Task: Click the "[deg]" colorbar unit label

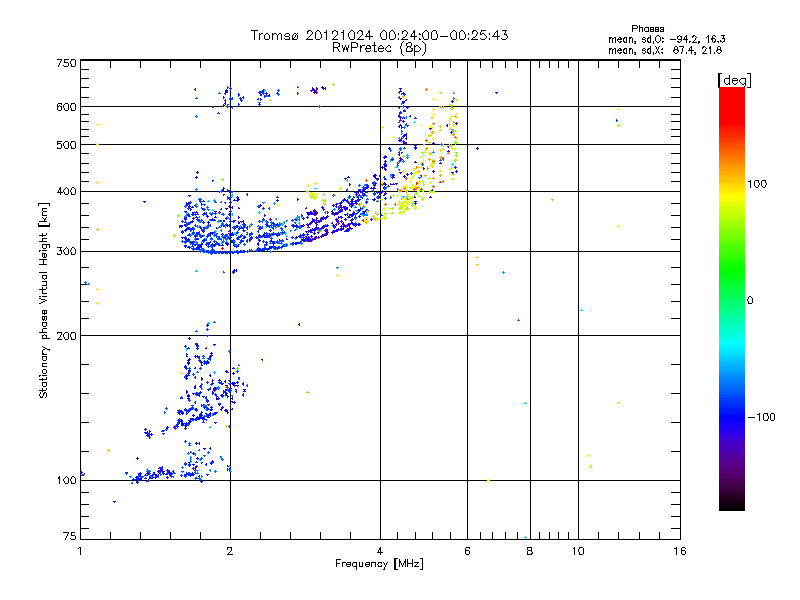Action: pyautogui.click(x=734, y=80)
